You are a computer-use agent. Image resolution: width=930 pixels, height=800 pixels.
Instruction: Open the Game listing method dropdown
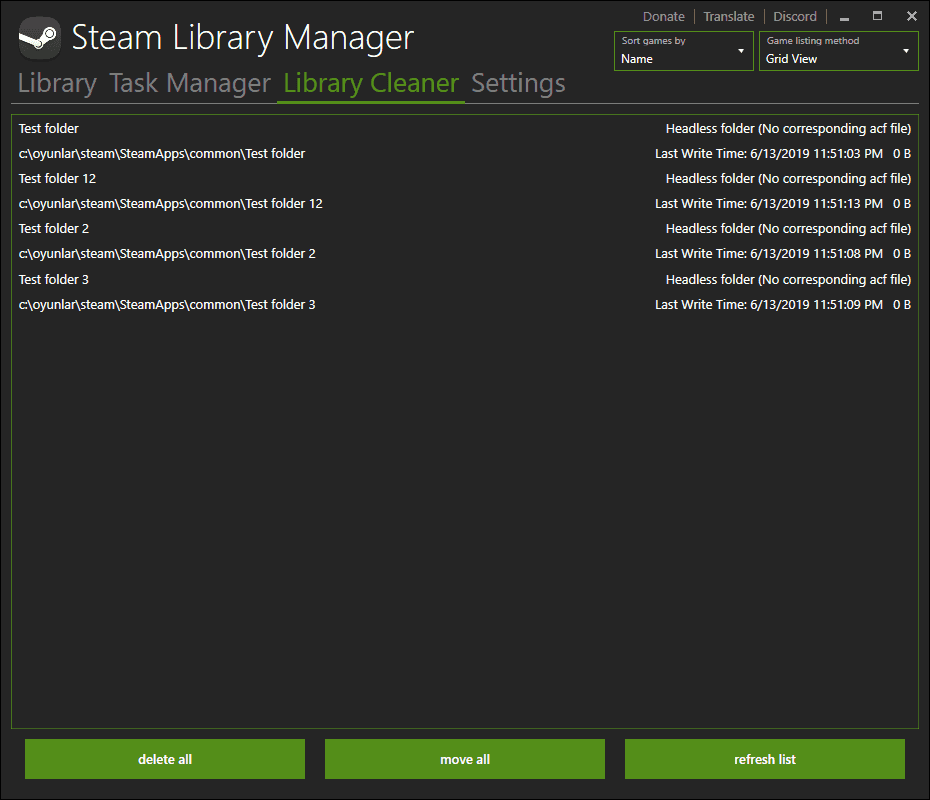(839, 51)
